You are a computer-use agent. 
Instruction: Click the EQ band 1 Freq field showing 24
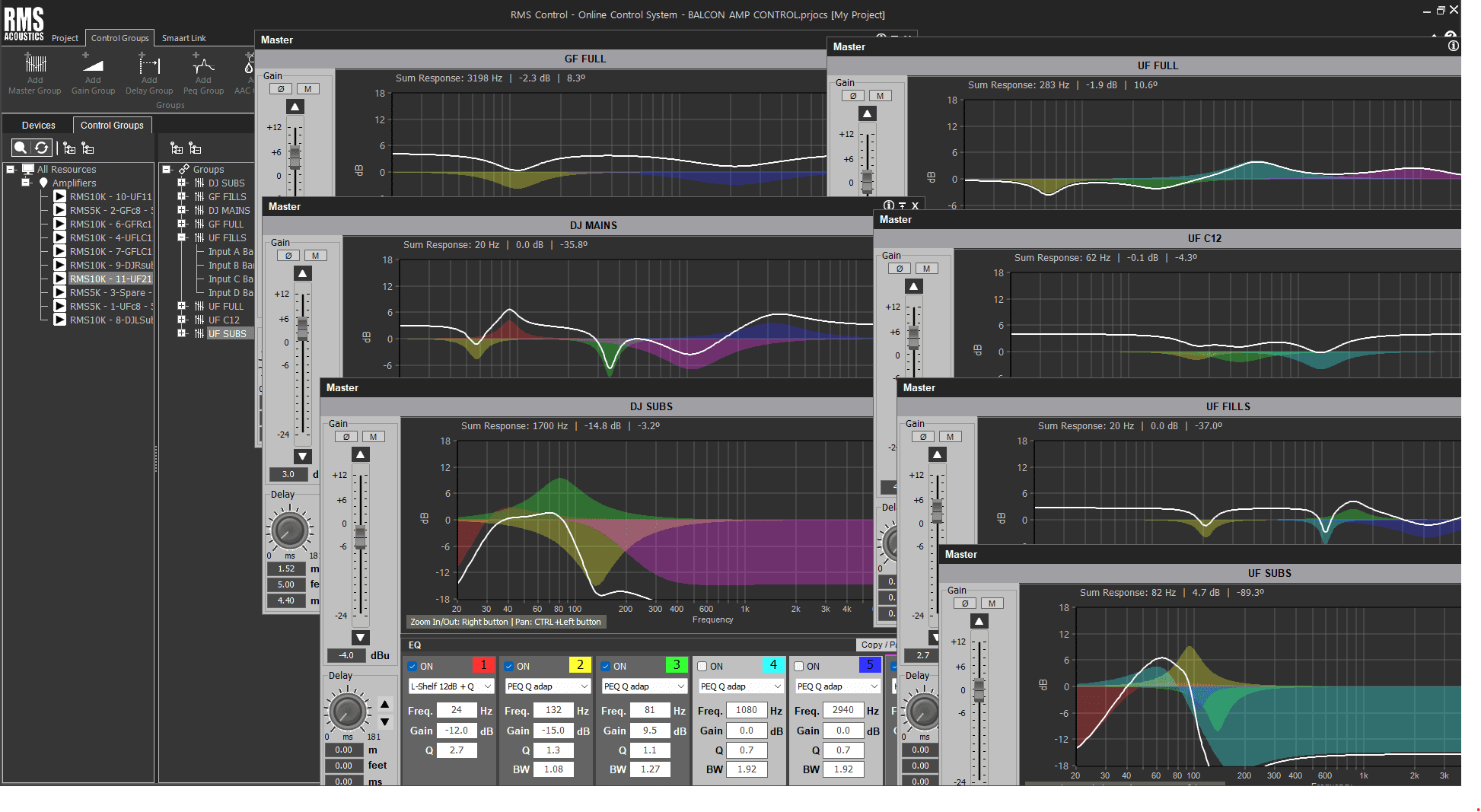457,710
